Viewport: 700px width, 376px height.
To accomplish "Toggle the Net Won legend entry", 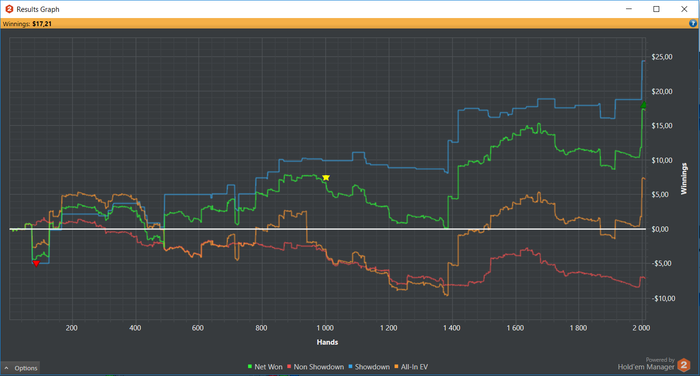I will (x=265, y=367).
